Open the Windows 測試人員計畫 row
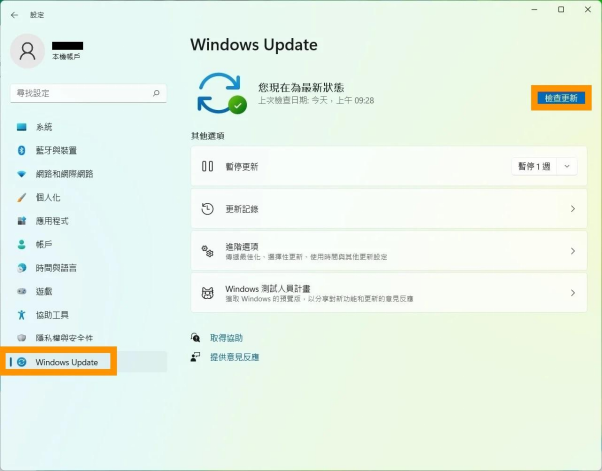602x471 pixels. [x=389, y=293]
